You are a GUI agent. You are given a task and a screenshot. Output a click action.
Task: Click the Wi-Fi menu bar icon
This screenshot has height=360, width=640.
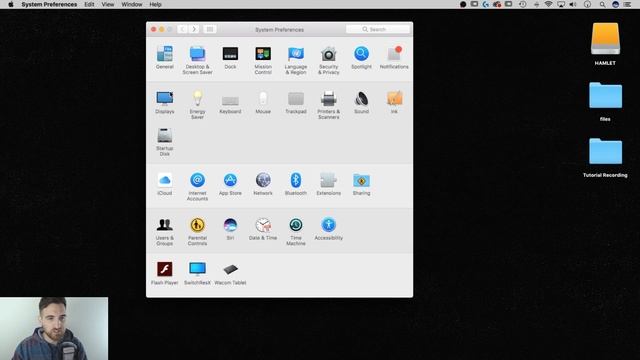(549, 4)
